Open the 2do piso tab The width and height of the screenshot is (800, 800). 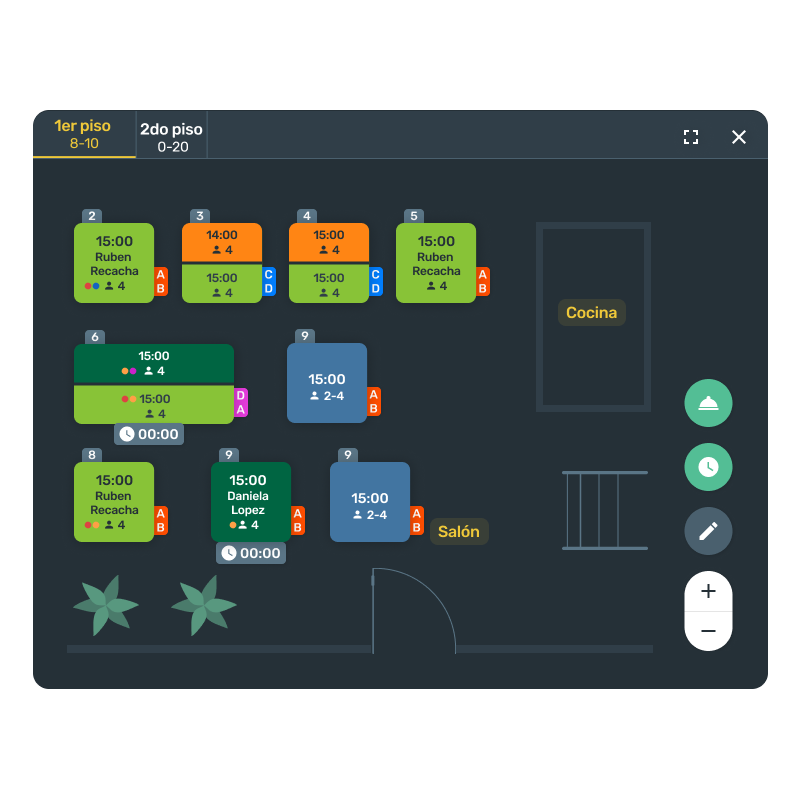click(x=171, y=137)
